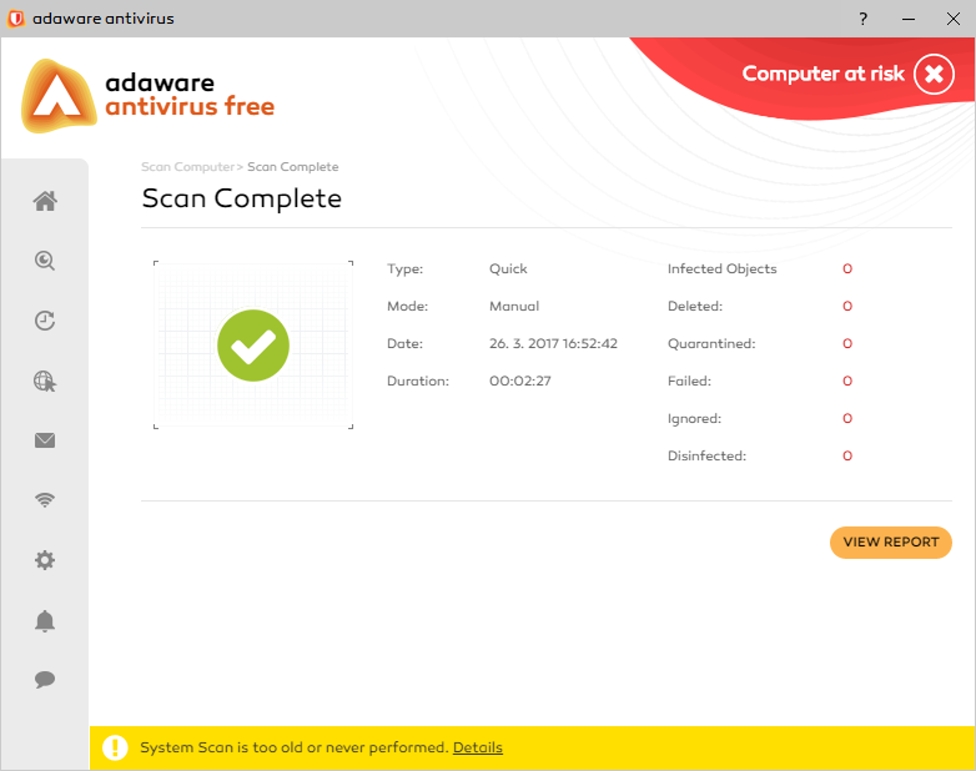Click the help question mark in title bar
The image size is (976, 771).
(x=863, y=19)
